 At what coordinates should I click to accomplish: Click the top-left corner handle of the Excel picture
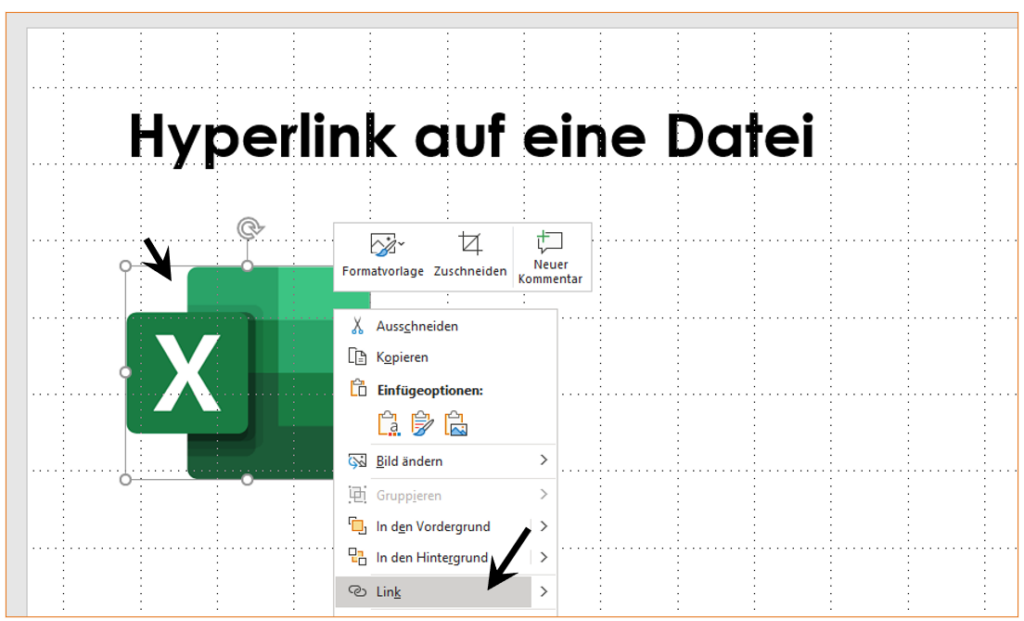[126, 266]
